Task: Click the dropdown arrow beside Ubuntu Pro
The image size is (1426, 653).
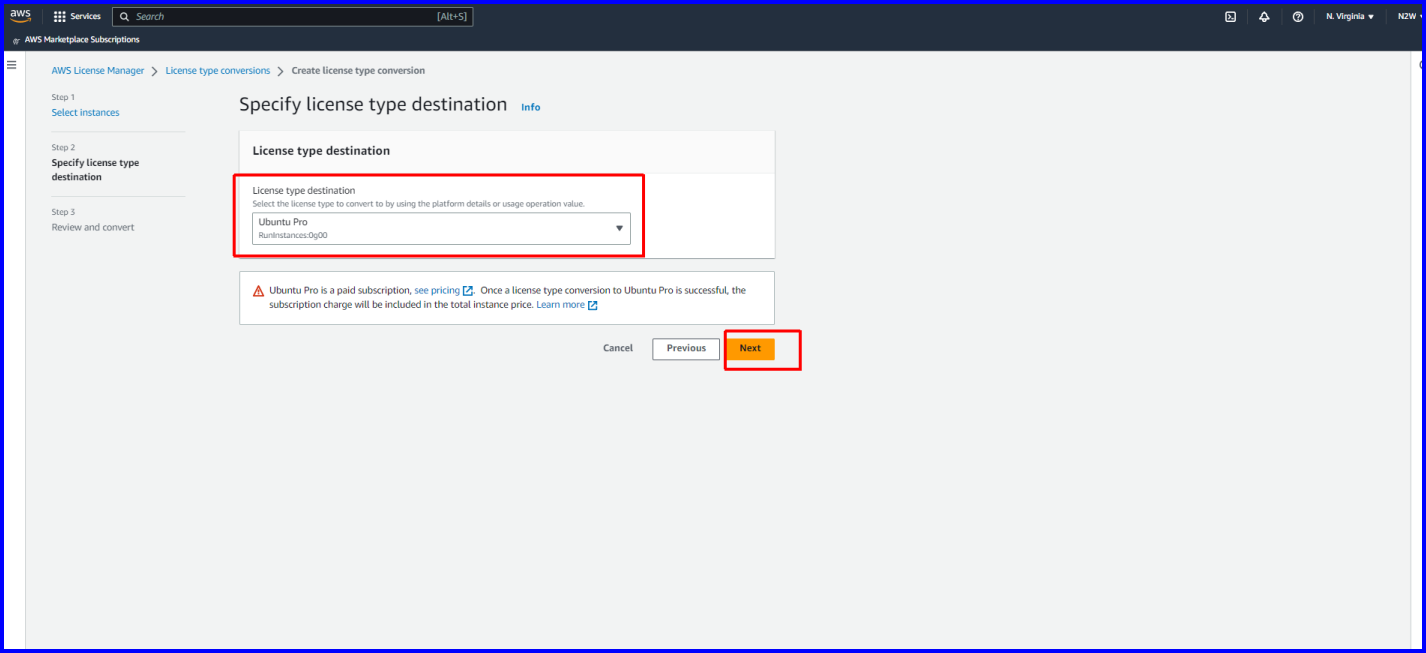Action: [619, 228]
